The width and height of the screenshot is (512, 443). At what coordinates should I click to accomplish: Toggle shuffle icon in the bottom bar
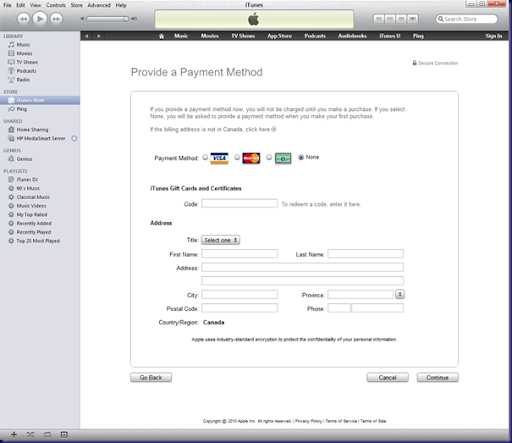(30, 434)
